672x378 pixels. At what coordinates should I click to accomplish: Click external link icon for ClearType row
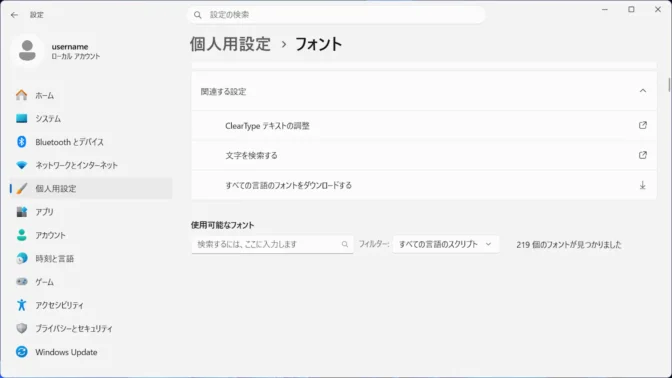pos(642,125)
